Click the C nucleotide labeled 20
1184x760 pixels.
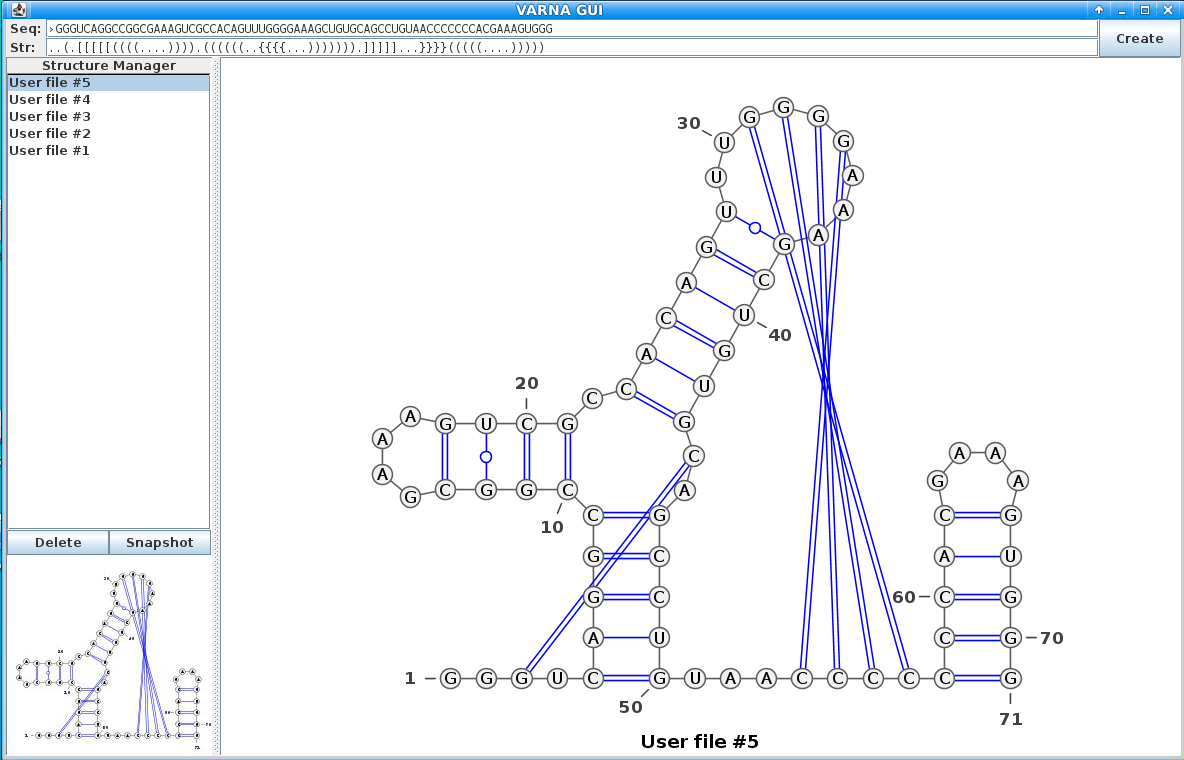tap(527, 423)
